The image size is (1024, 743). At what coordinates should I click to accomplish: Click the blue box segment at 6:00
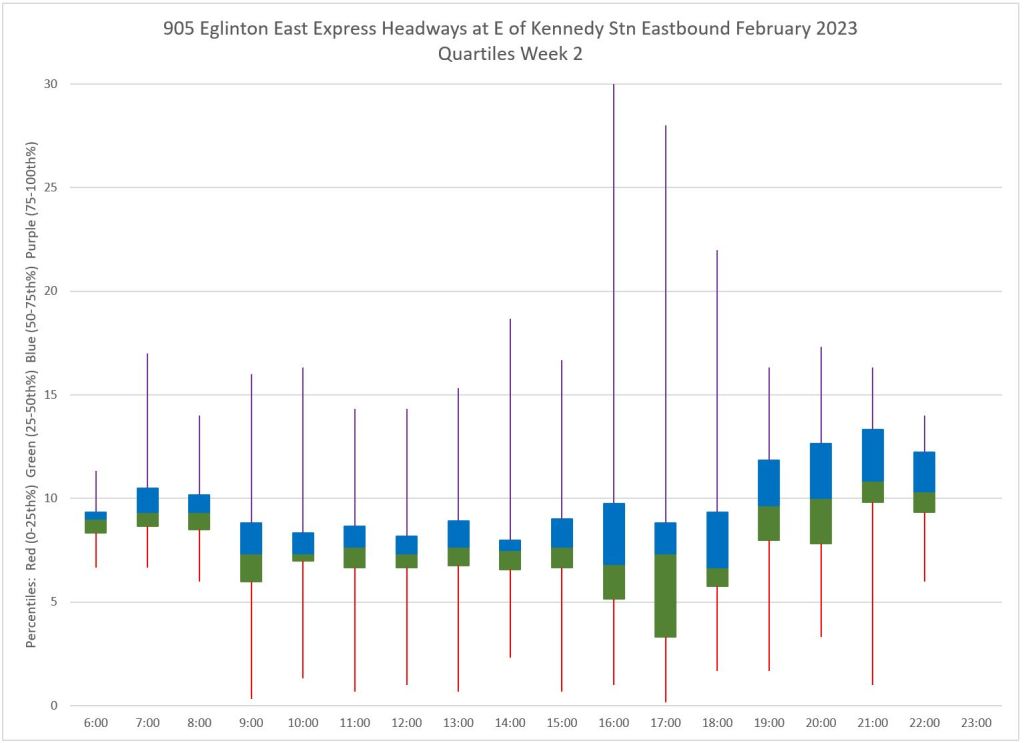[96, 516]
